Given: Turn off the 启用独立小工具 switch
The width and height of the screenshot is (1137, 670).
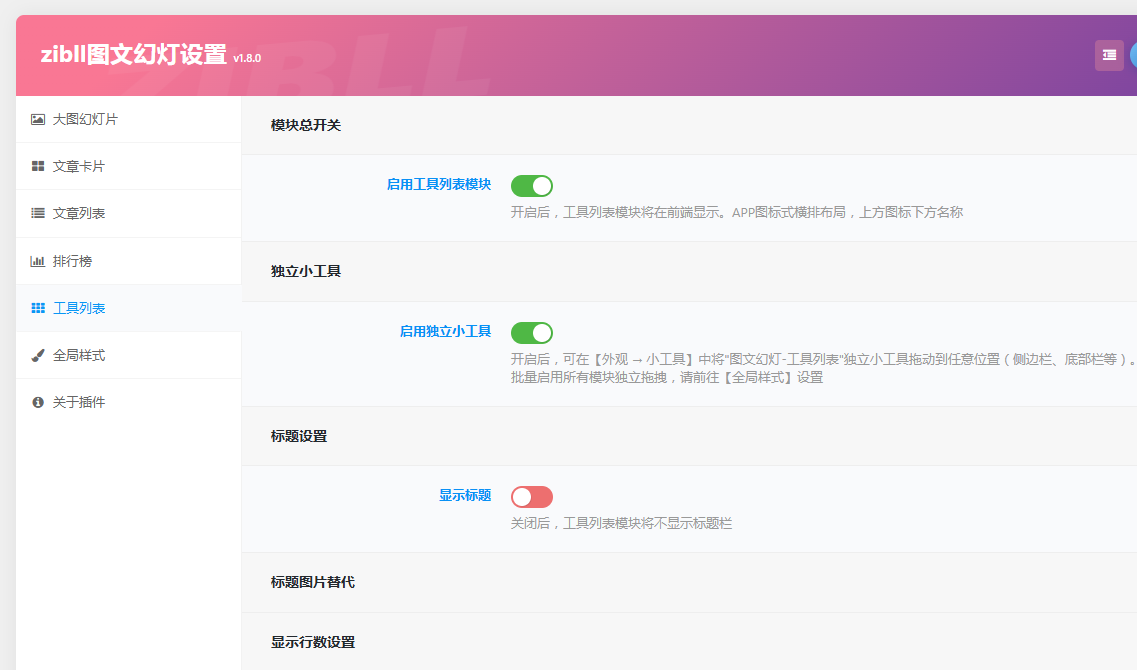Looking at the screenshot, I should click(x=532, y=333).
